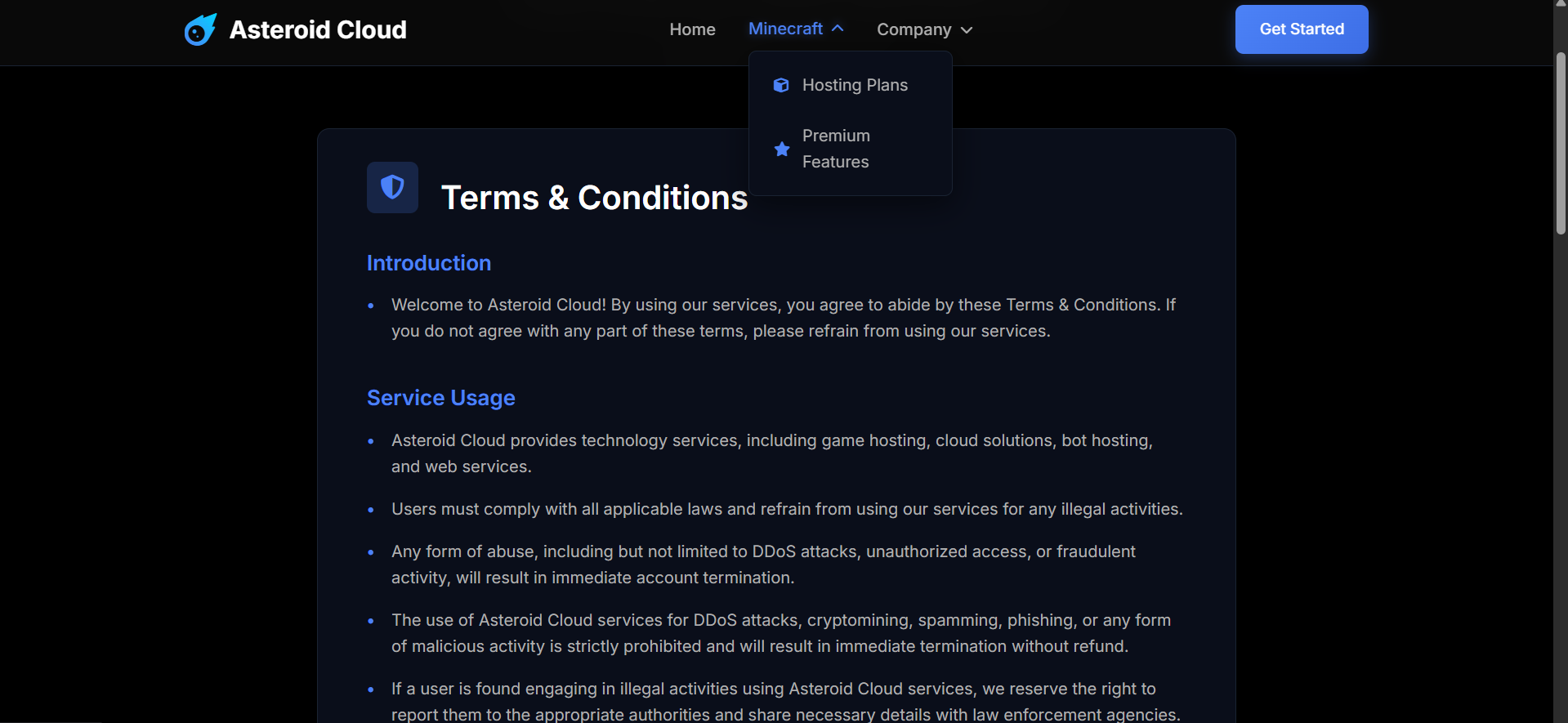Select Hosting Plans from the Minecraft menu
The width and height of the screenshot is (1568, 723).
coord(855,85)
